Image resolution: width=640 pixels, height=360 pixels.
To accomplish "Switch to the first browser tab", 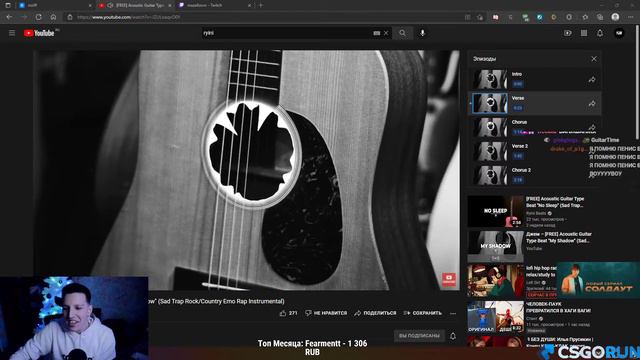I will coord(55,5).
